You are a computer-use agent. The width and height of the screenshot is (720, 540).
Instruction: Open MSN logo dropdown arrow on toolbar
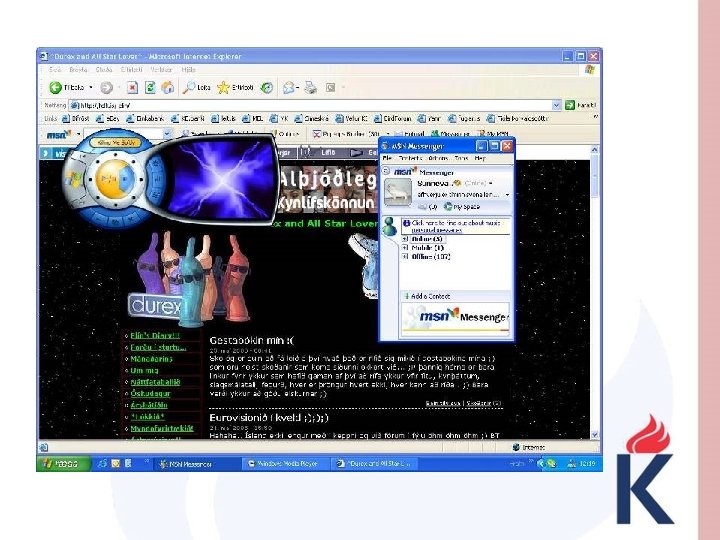[x=79, y=134]
